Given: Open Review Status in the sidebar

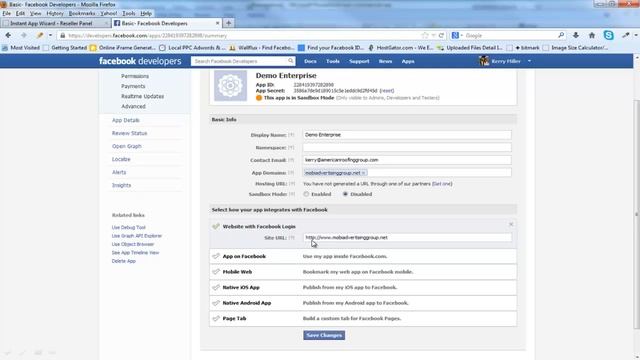Looking at the screenshot, I should (x=129, y=133).
